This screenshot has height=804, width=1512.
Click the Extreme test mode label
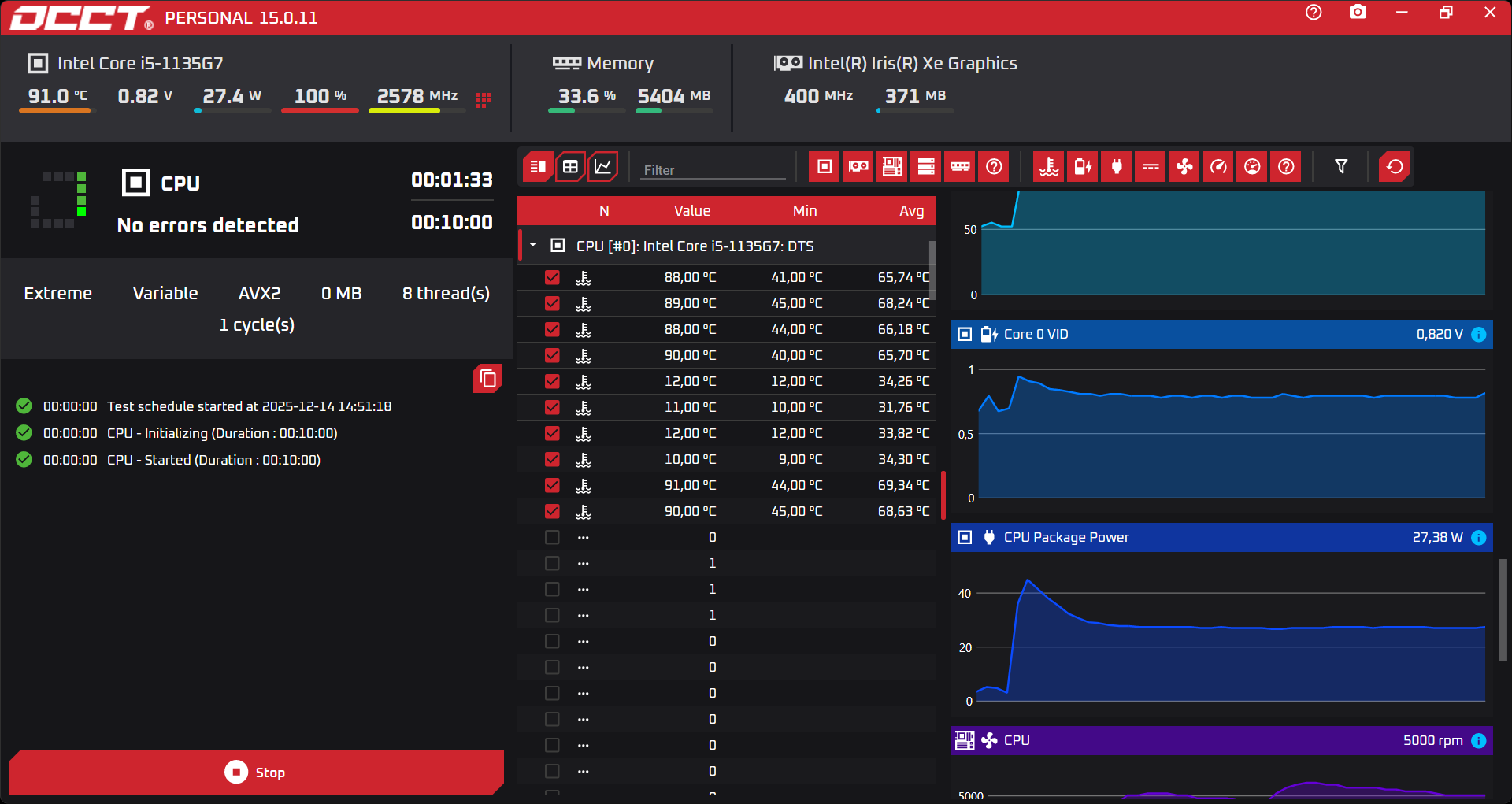coord(58,294)
